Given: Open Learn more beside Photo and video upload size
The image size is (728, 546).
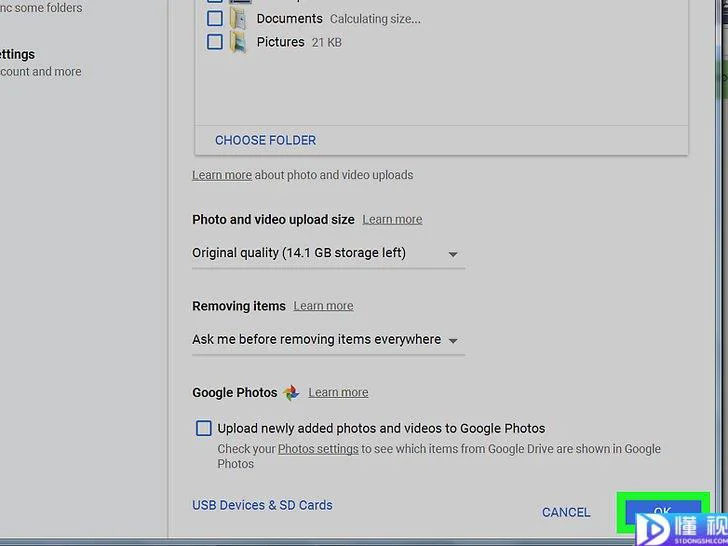Looking at the screenshot, I should 392,219.
